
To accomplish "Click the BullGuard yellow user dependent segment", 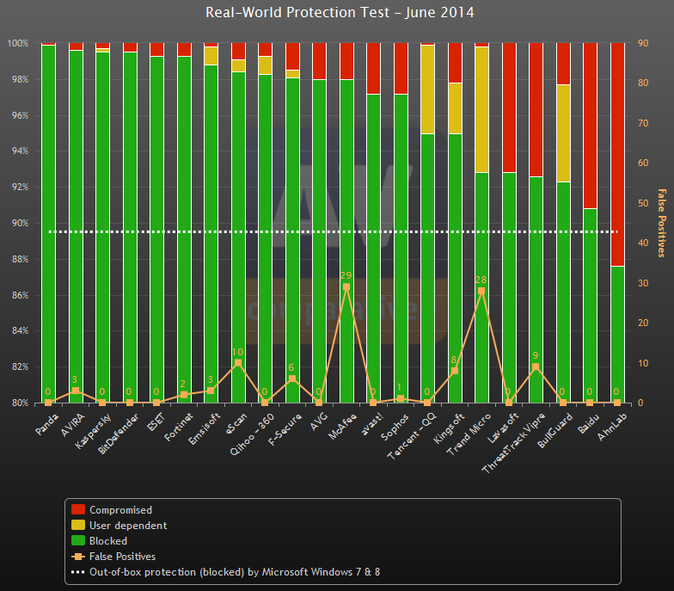I will pos(563,133).
